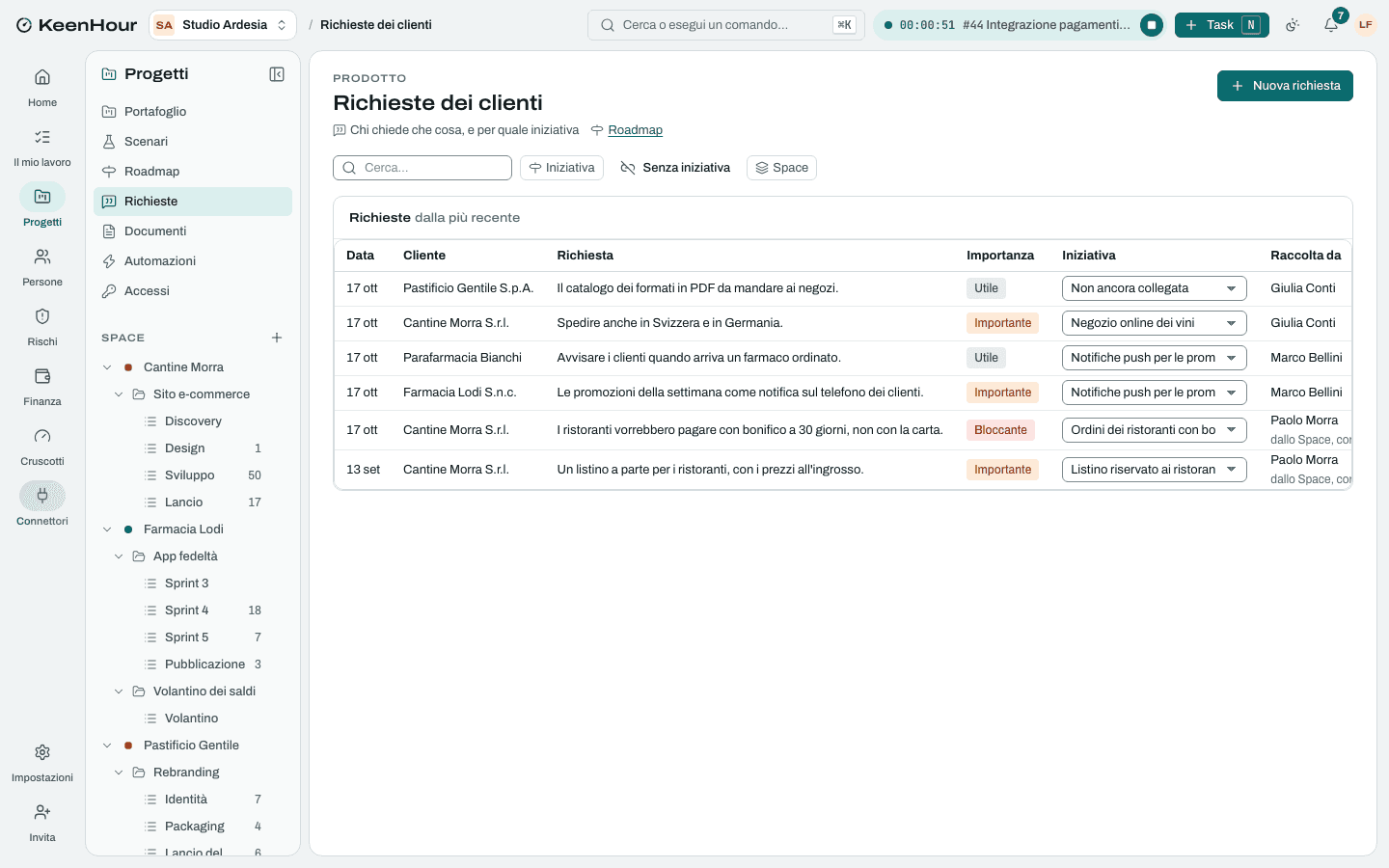
Task: Open the global command search bar
Action: [x=726, y=25]
